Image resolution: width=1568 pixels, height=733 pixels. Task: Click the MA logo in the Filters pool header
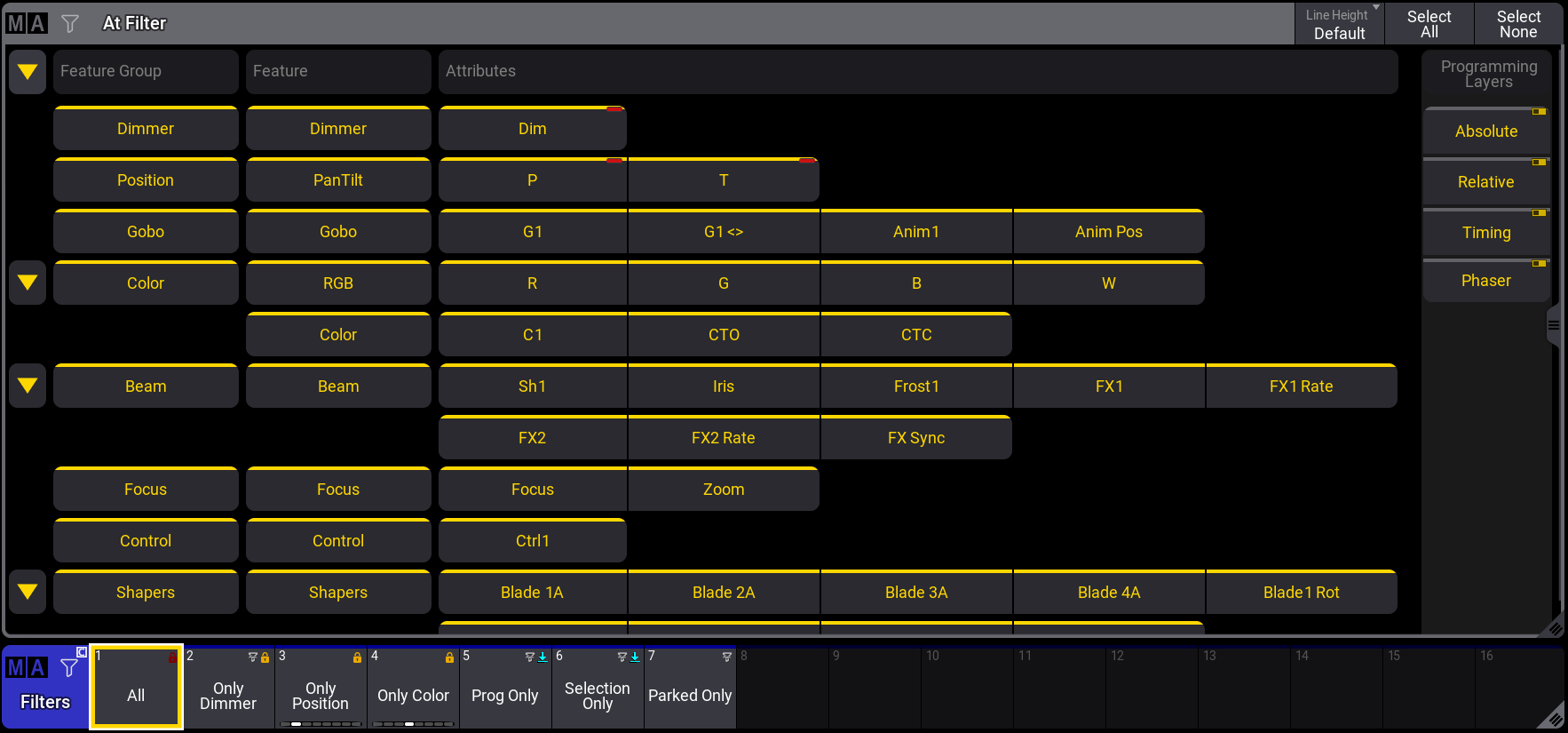pos(27,667)
